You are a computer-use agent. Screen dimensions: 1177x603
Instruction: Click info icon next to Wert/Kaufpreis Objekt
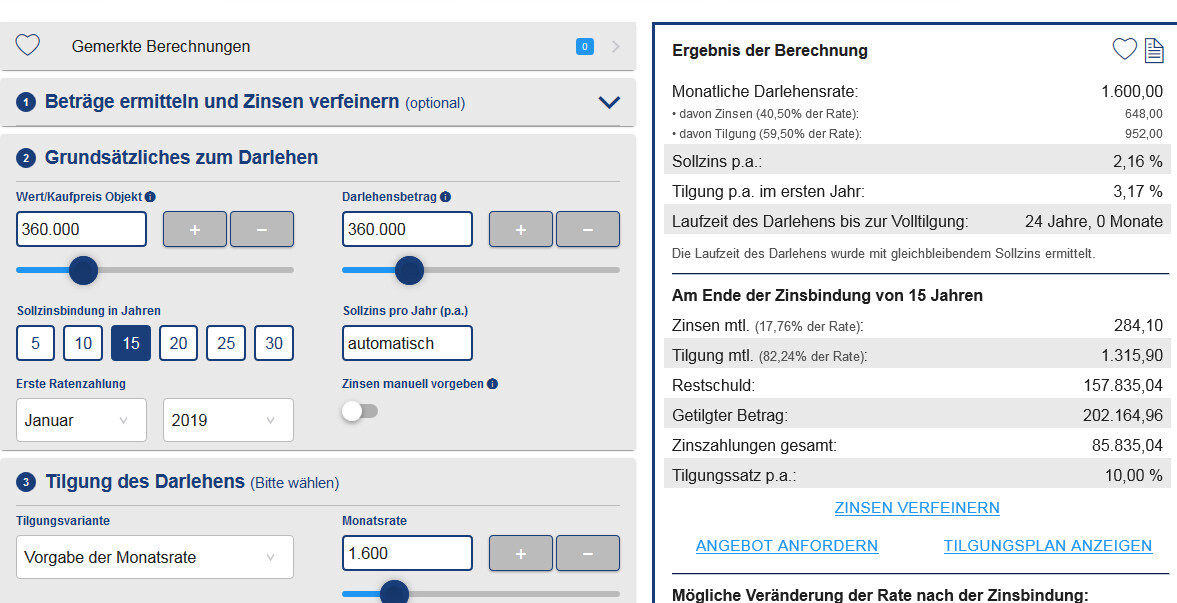[x=150, y=197]
